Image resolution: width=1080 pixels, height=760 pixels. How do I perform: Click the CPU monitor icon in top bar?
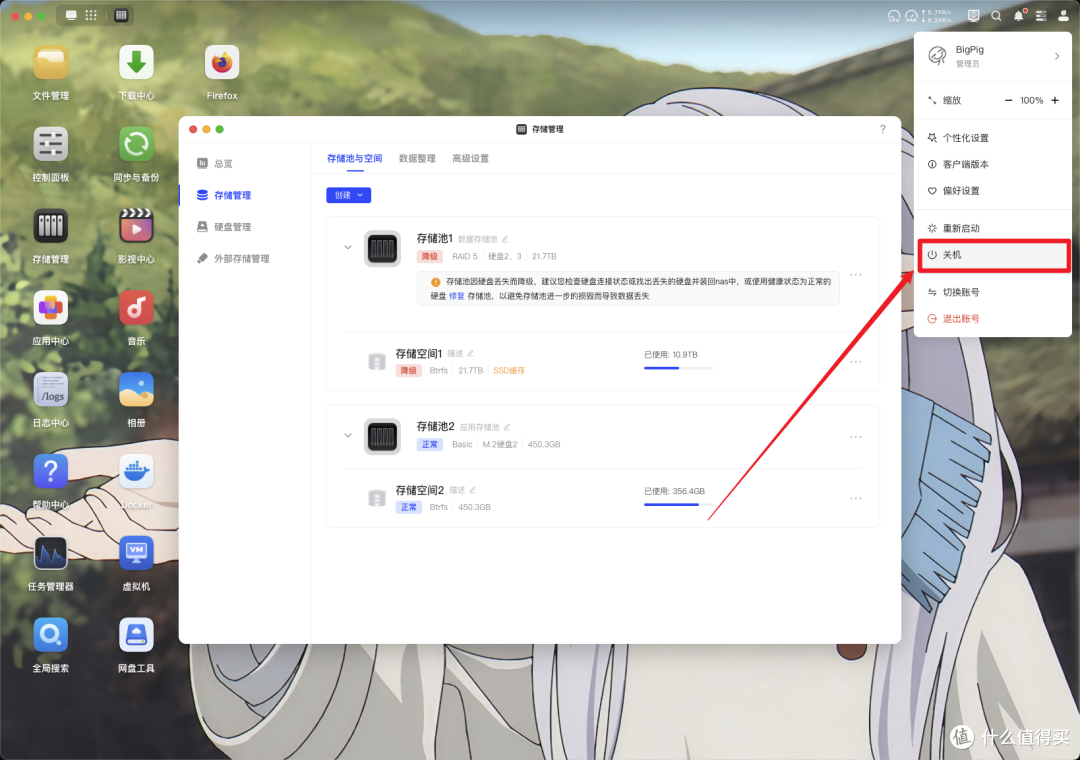(893, 16)
